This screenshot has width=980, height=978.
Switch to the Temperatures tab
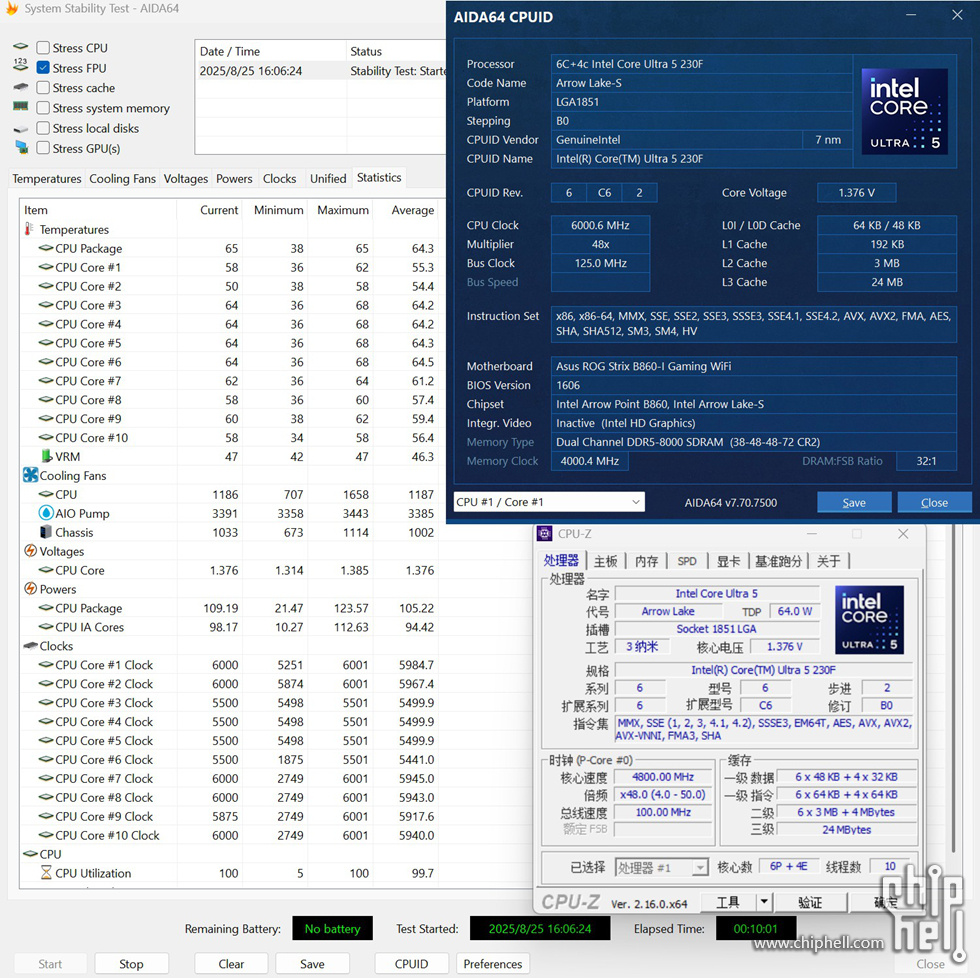(x=47, y=179)
